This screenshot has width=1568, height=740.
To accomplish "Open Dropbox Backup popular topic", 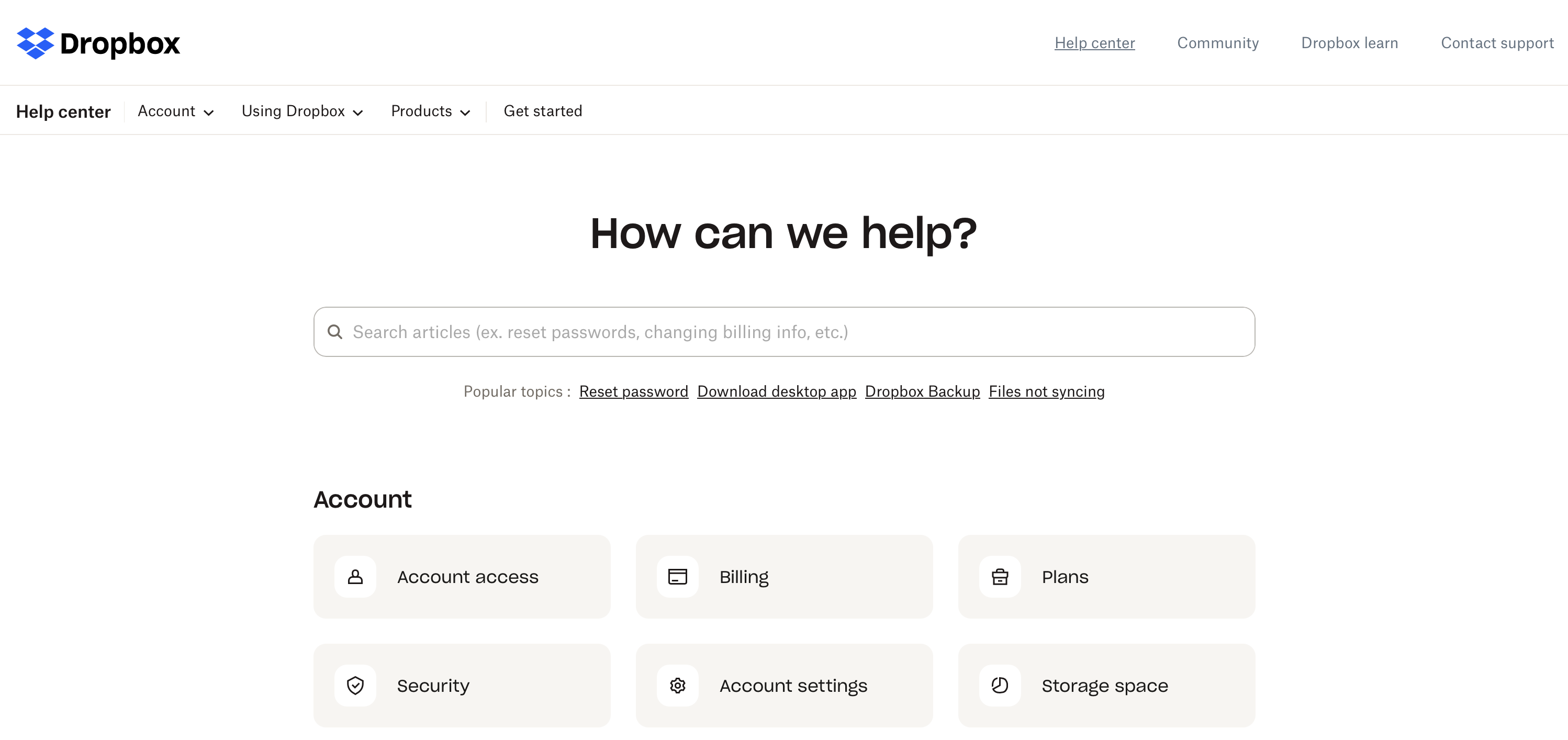I will (922, 391).
